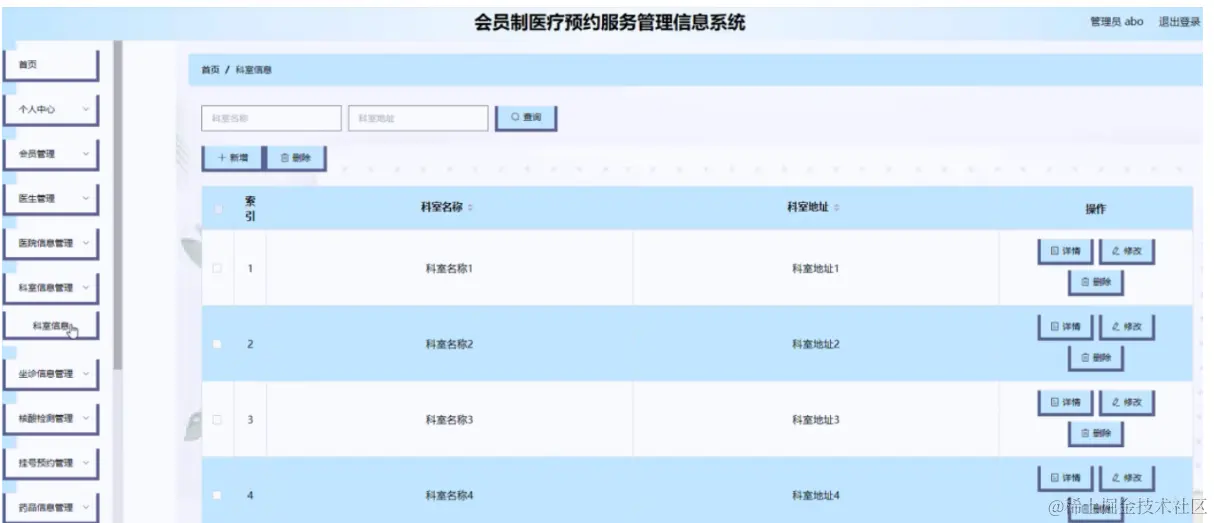Screen dimensions: 1214x523
Task: Check the checkbox for row 科室名称3
Action: [x=218, y=420]
